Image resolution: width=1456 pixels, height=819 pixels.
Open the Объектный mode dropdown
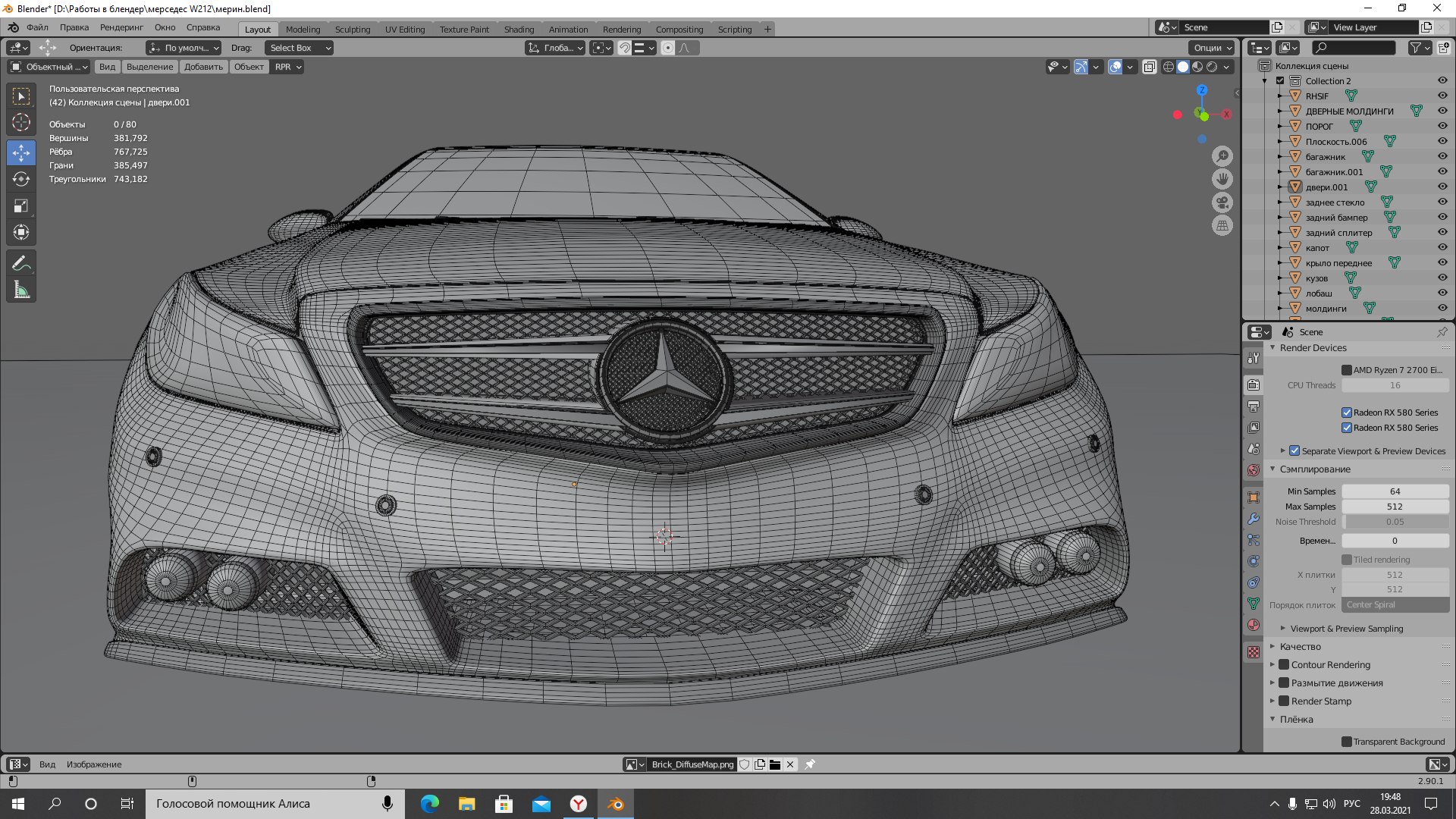tap(49, 67)
